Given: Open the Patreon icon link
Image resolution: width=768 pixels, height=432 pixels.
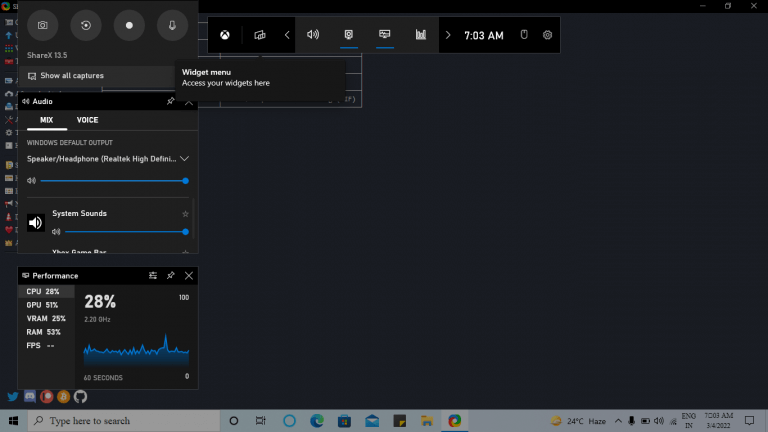Looking at the screenshot, I should (47, 396).
